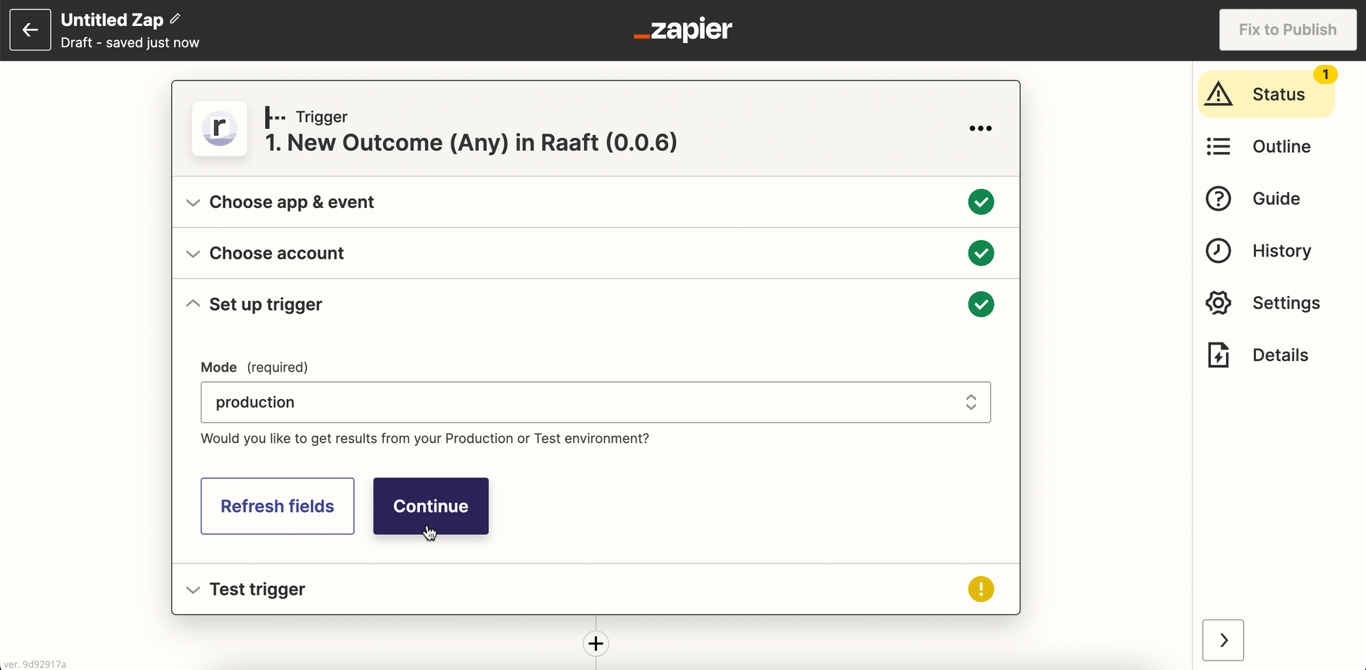Screen dimensions: 1366x670
Task: Click the yellow warning icon on Test trigger
Action: click(x=981, y=589)
